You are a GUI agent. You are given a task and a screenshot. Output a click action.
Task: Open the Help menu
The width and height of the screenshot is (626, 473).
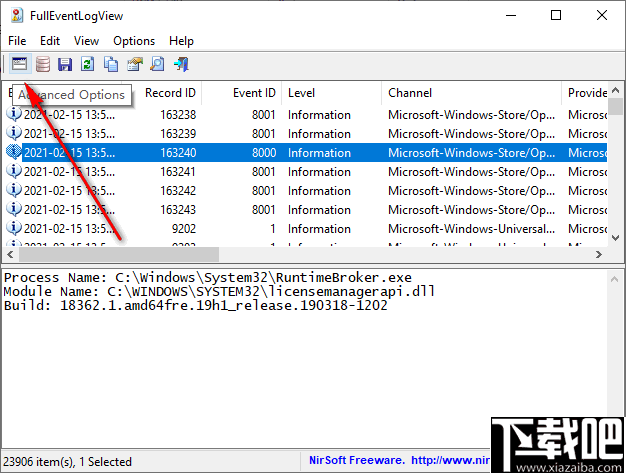click(181, 41)
